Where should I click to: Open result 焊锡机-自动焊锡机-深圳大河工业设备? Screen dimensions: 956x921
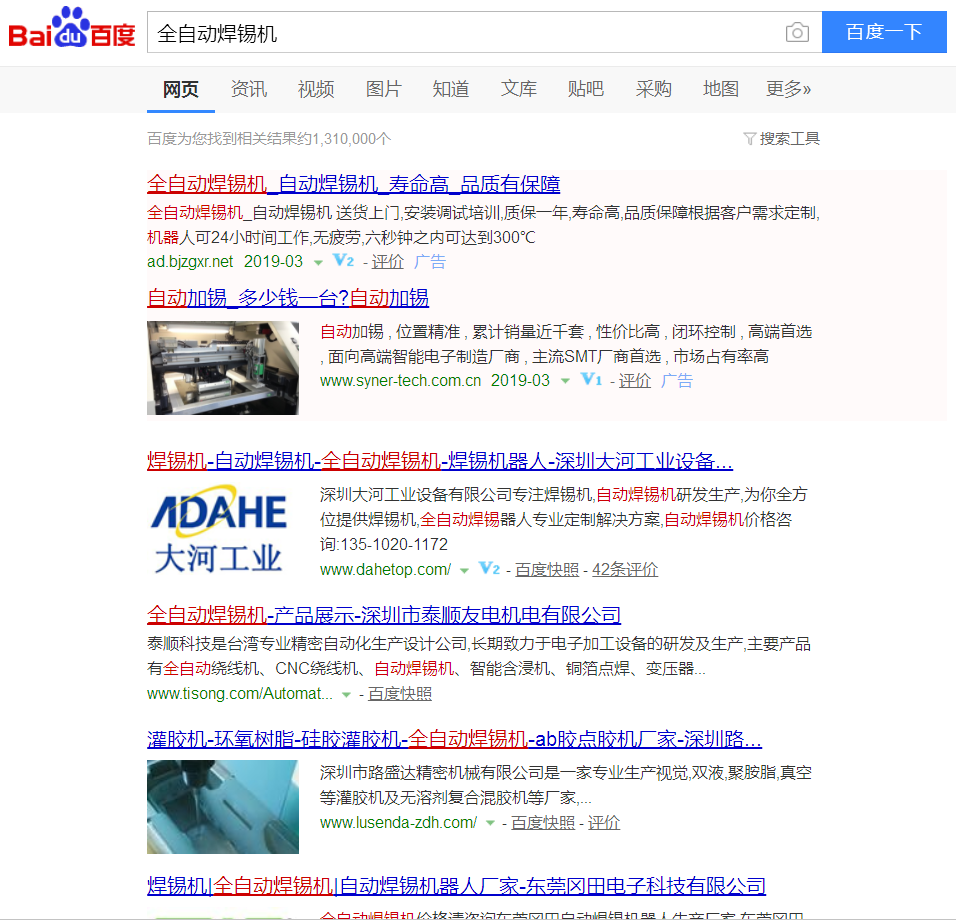click(440, 461)
